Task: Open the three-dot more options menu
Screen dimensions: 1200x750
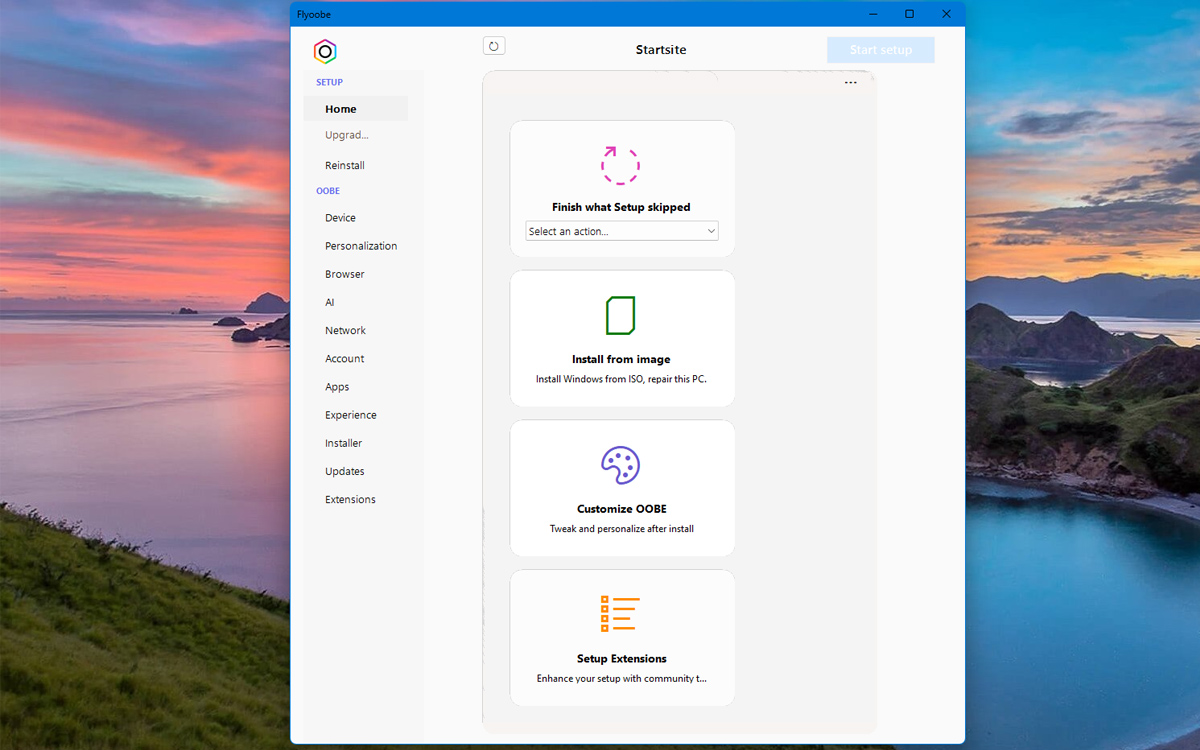Action: pyautogui.click(x=850, y=83)
